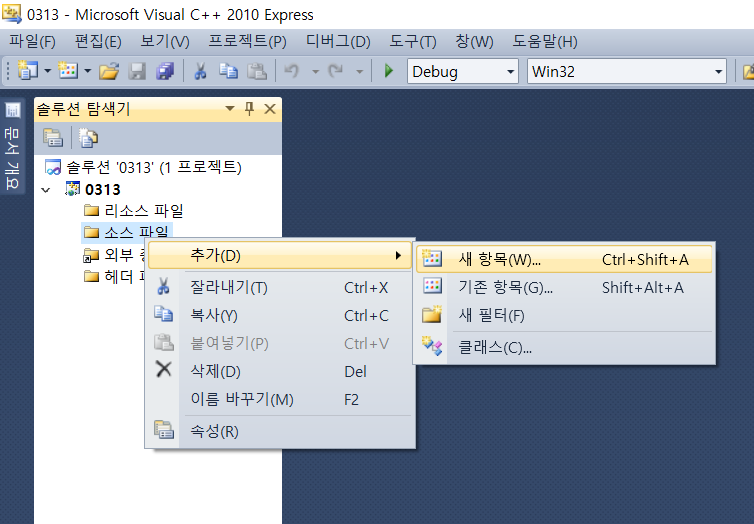Open the Undo history dropdown arrow
Image resolution: width=754 pixels, height=524 pixels.
coord(315,72)
